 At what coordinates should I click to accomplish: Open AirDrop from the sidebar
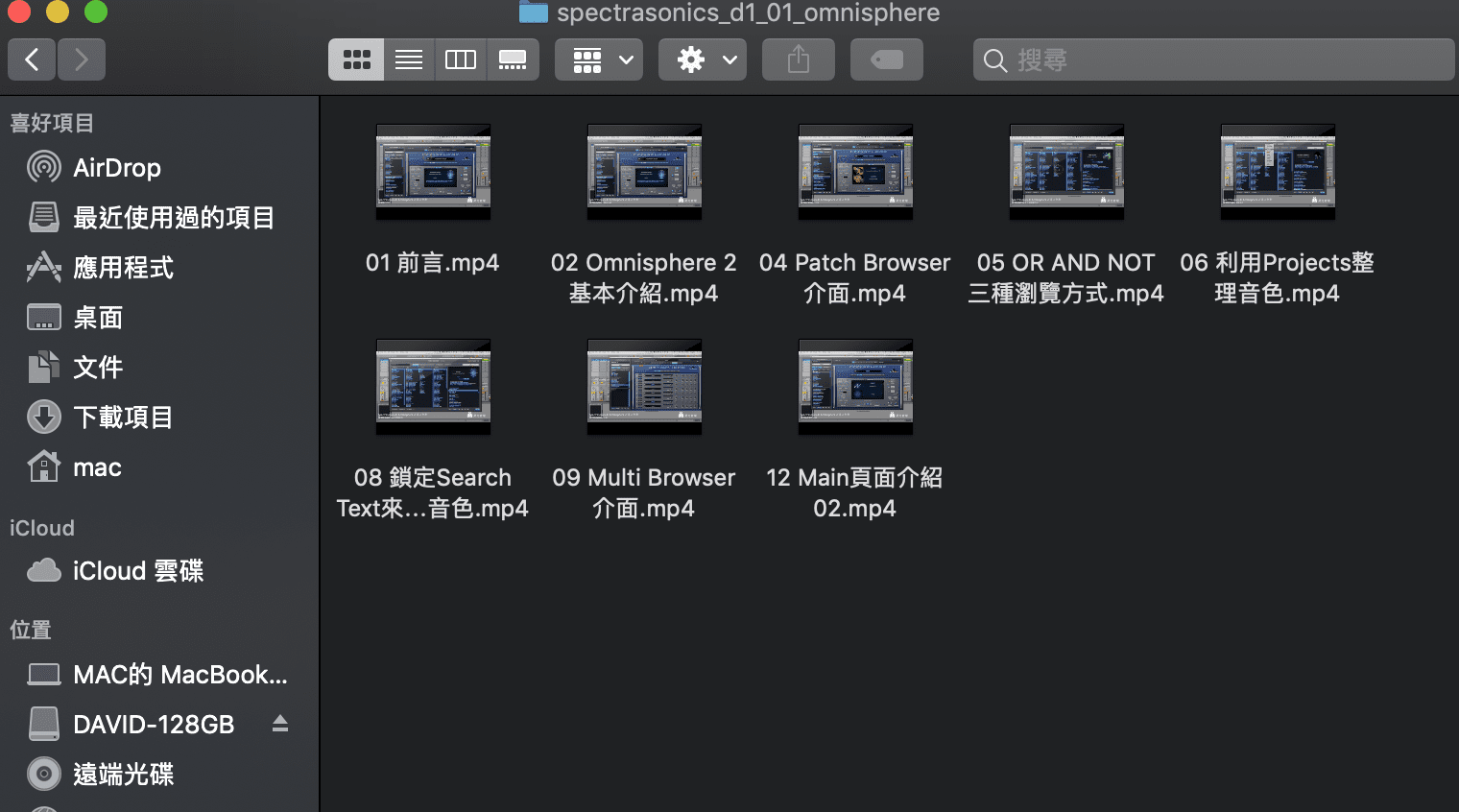[117, 168]
